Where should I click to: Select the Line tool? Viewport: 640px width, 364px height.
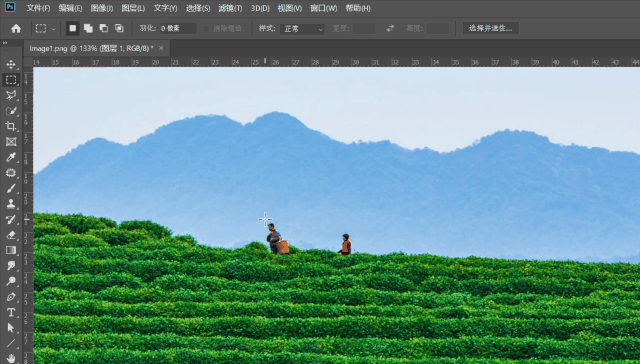pos(11,344)
